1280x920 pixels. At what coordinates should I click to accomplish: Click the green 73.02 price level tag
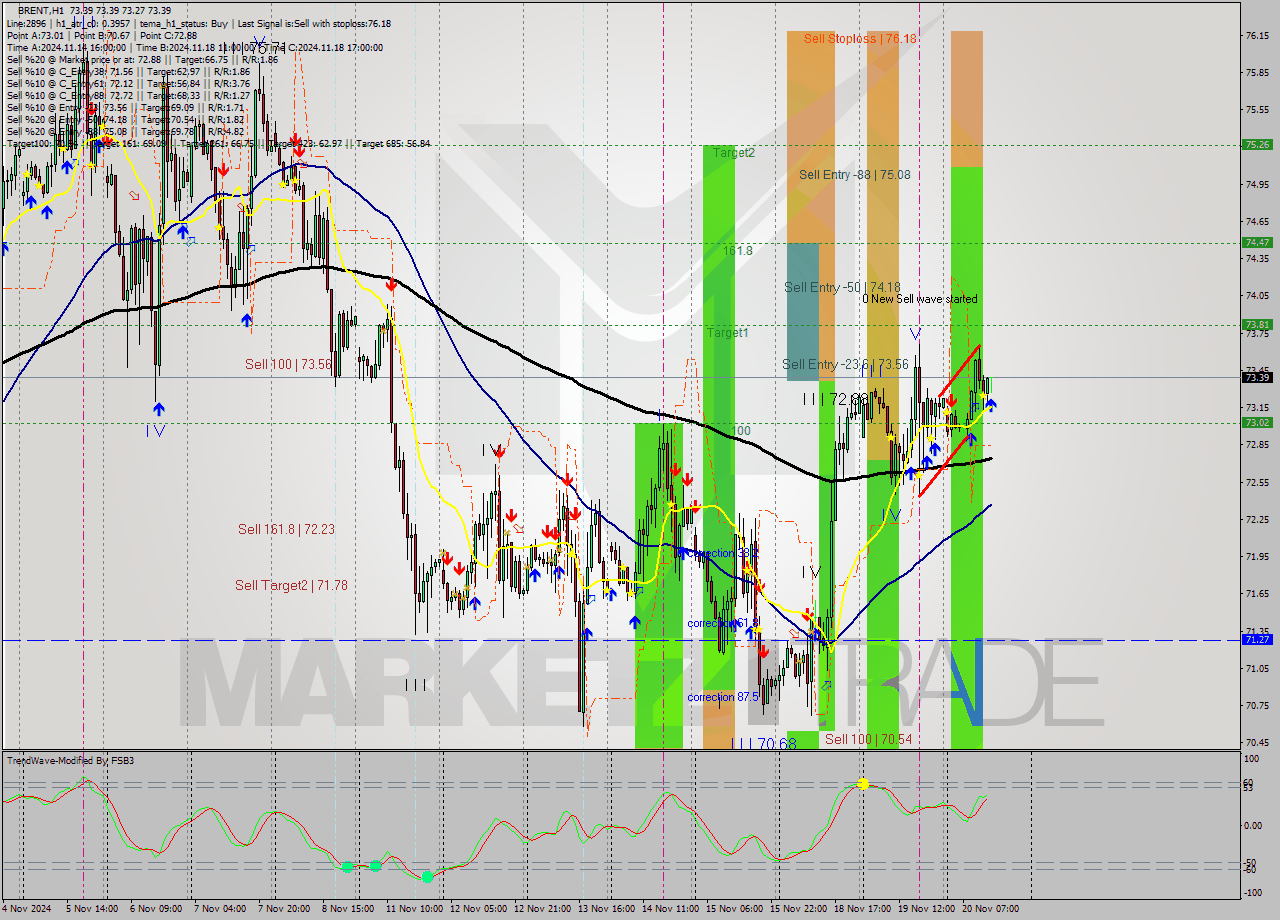point(1257,422)
